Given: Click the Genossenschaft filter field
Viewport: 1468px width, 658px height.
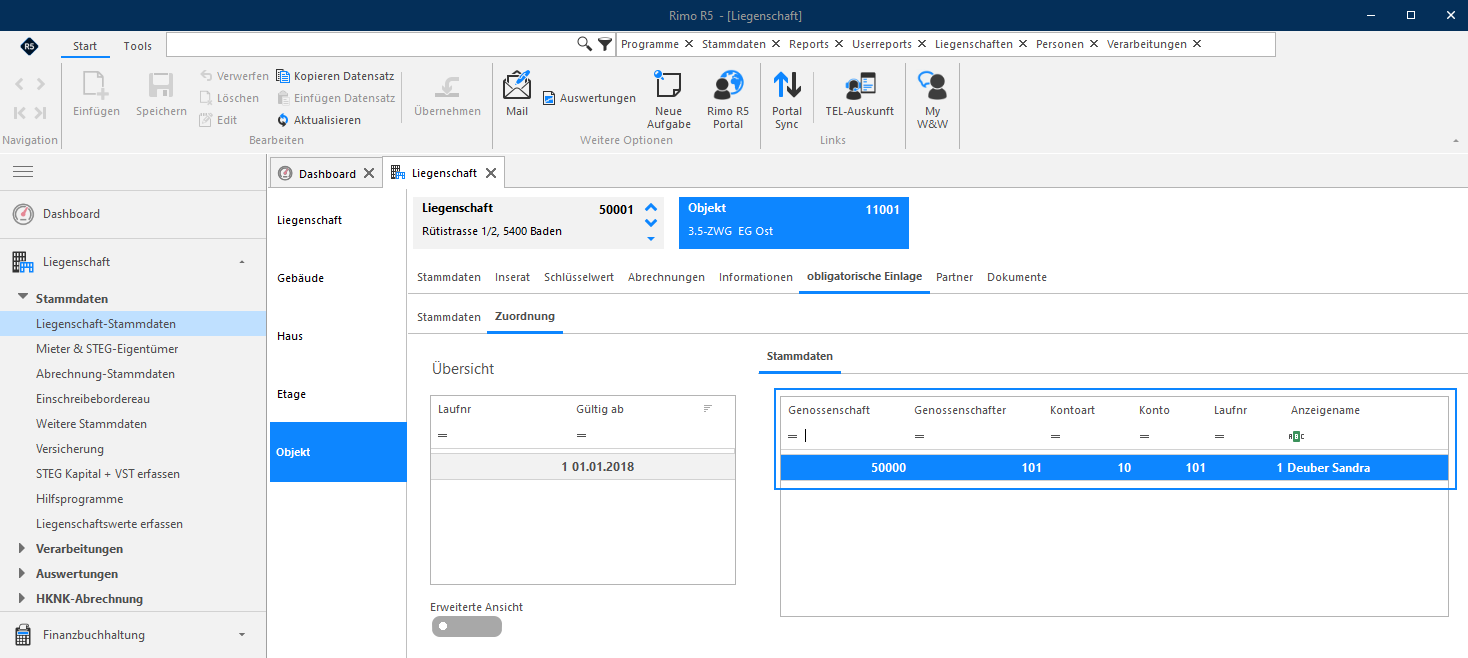Looking at the screenshot, I should pyautogui.click(x=846, y=436).
